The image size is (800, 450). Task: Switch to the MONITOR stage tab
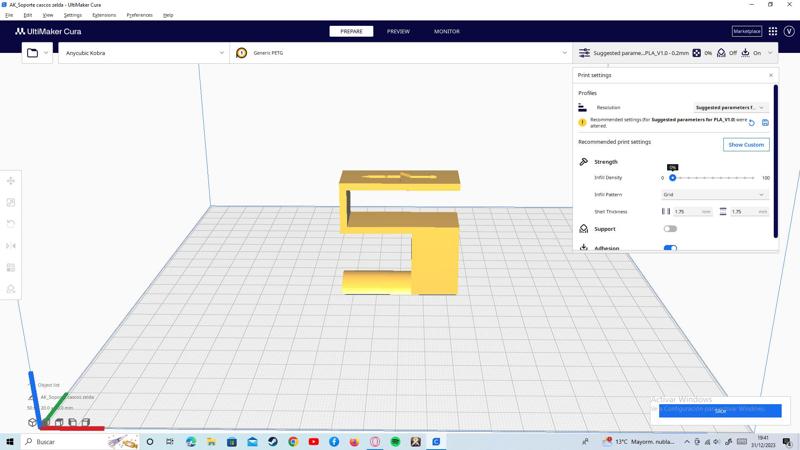(447, 31)
